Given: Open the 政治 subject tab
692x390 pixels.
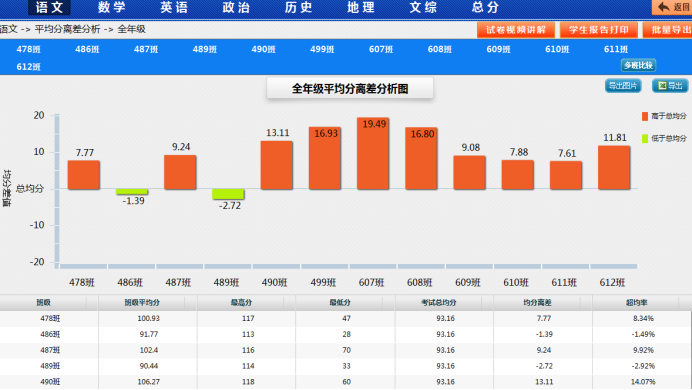Looking at the screenshot, I should point(236,8).
